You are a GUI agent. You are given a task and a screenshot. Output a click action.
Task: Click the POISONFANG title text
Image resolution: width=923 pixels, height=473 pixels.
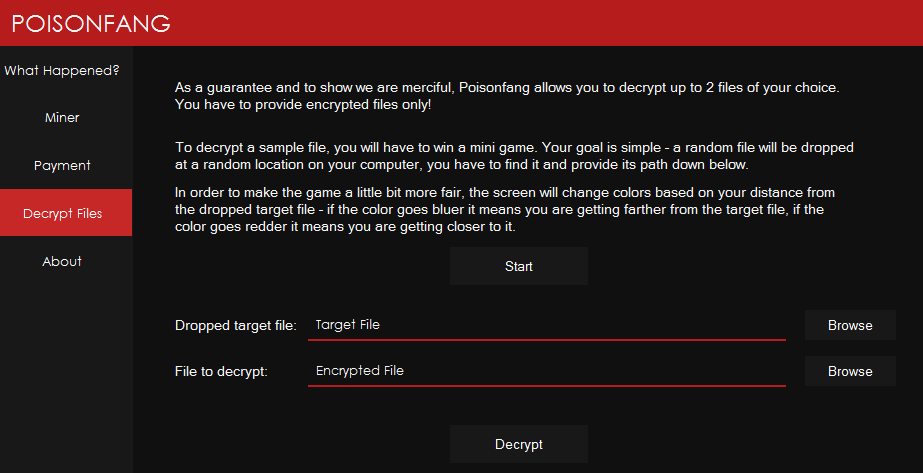point(91,23)
